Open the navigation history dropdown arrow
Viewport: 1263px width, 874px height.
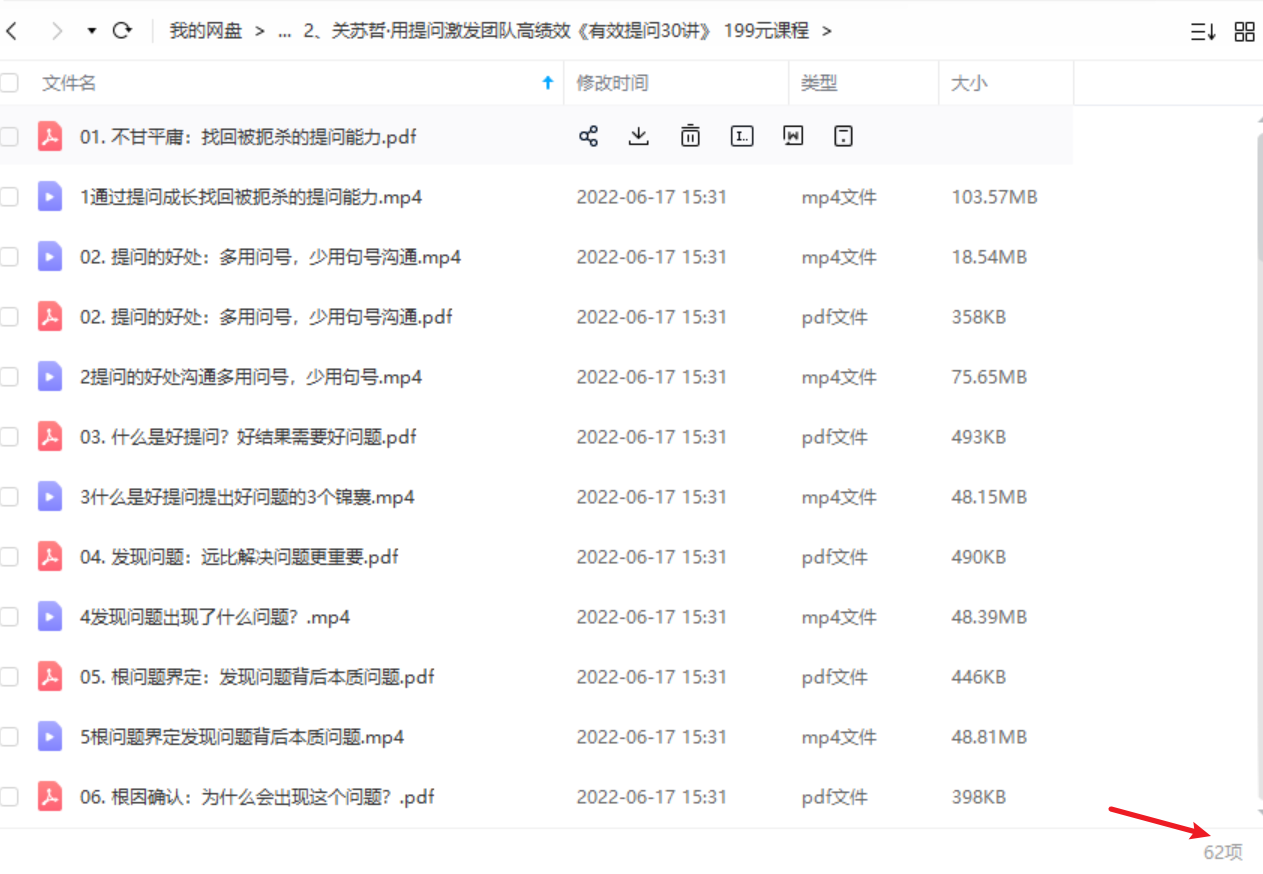click(x=92, y=31)
